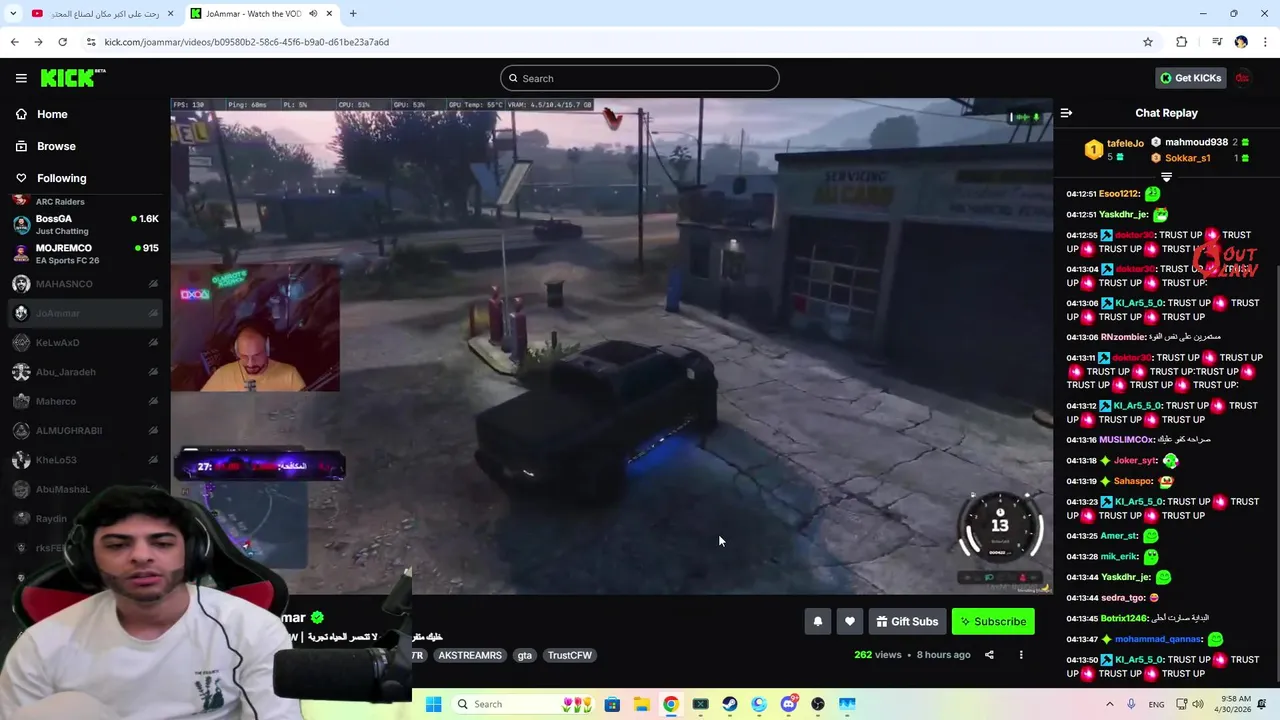1280x720 pixels.
Task: Click the video player area
Action: tap(611, 346)
